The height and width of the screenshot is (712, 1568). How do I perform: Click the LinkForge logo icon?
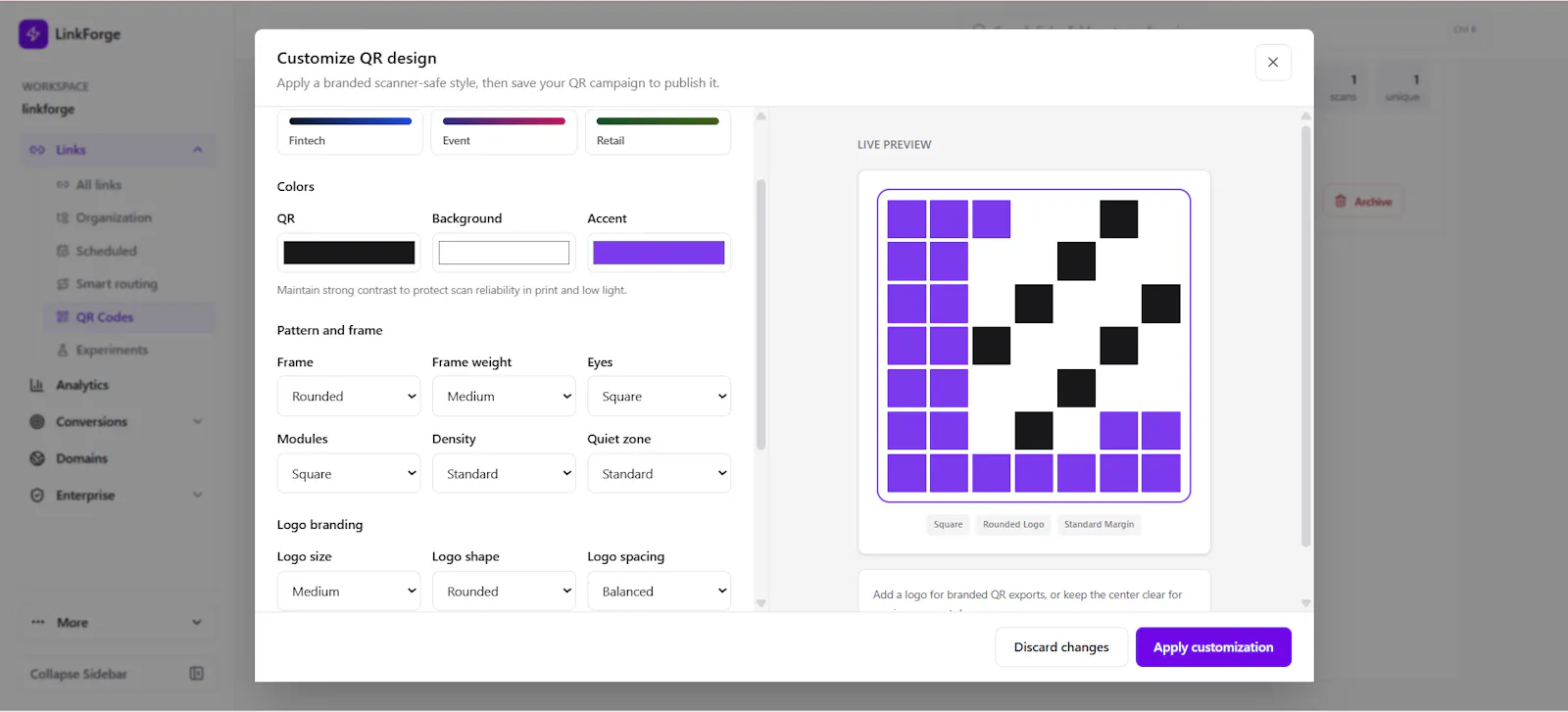[x=33, y=33]
